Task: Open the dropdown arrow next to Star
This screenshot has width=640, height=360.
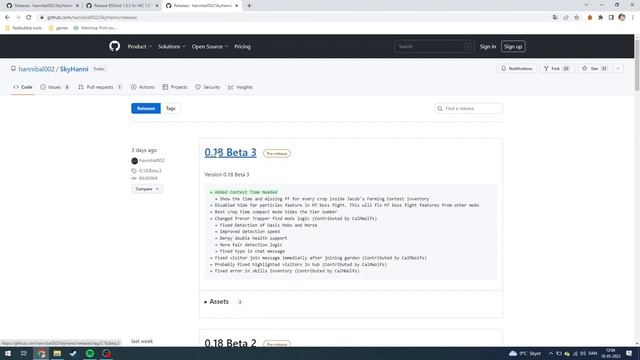Action: (618, 69)
